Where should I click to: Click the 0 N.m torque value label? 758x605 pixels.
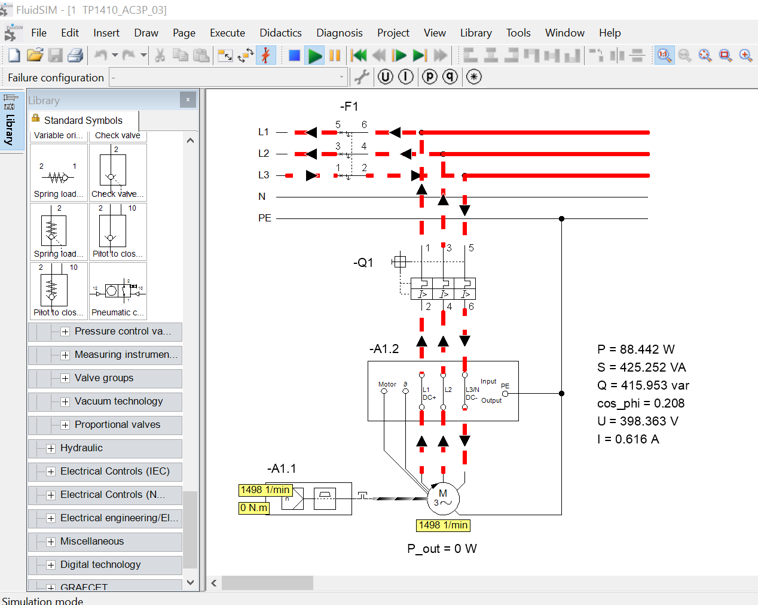coord(254,508)
